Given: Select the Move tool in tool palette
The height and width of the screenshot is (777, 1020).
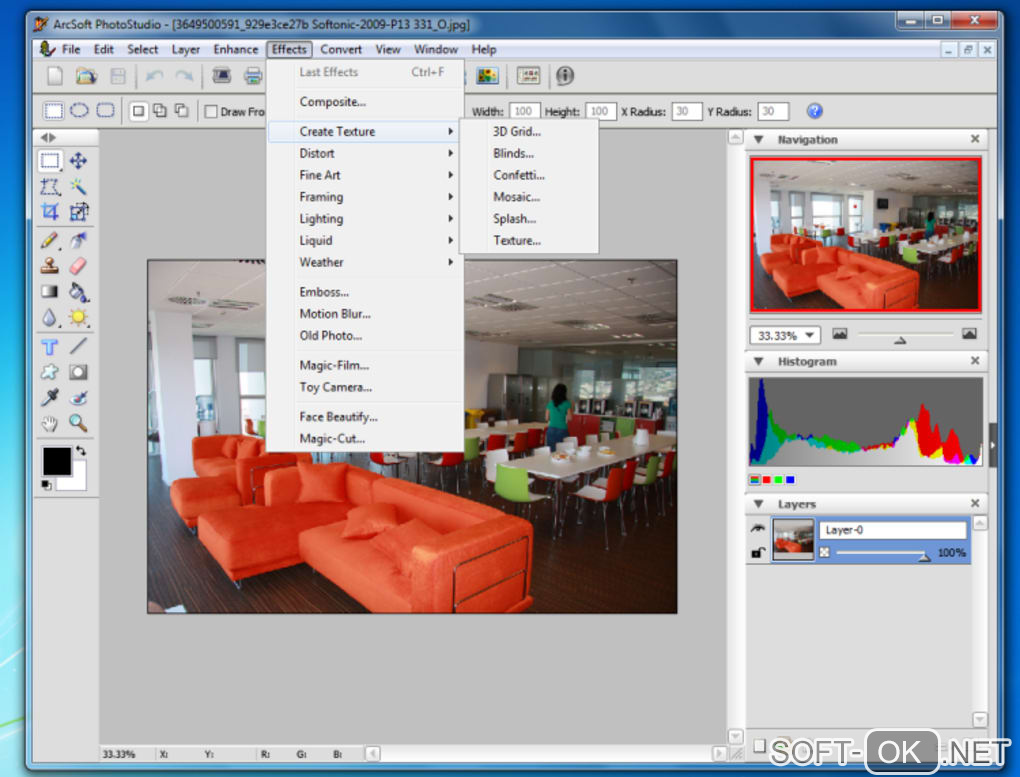Looking at the screenshot, I should click(x=78, y=161).
